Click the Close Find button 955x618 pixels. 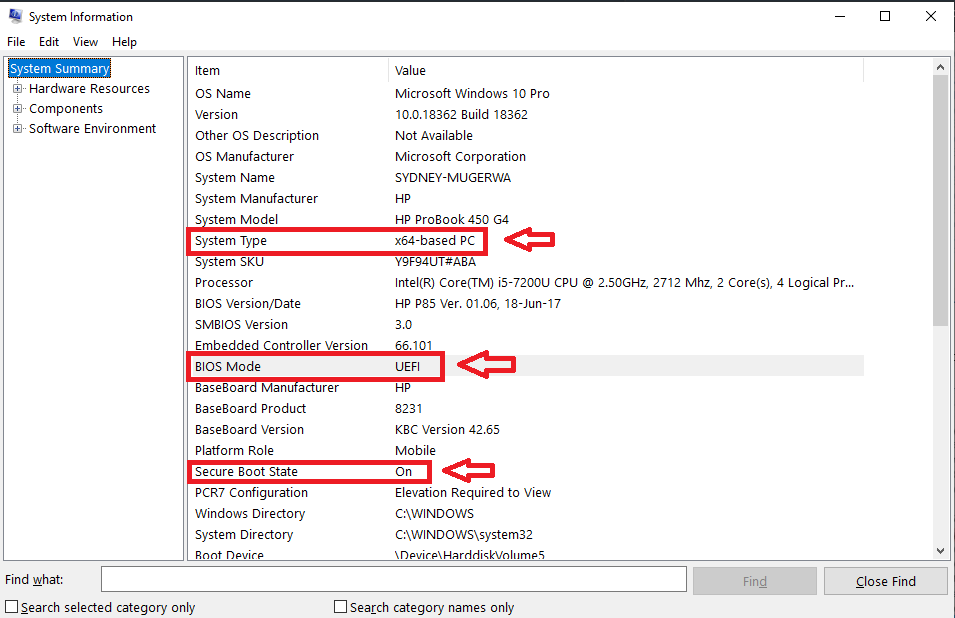coord(886,581)
